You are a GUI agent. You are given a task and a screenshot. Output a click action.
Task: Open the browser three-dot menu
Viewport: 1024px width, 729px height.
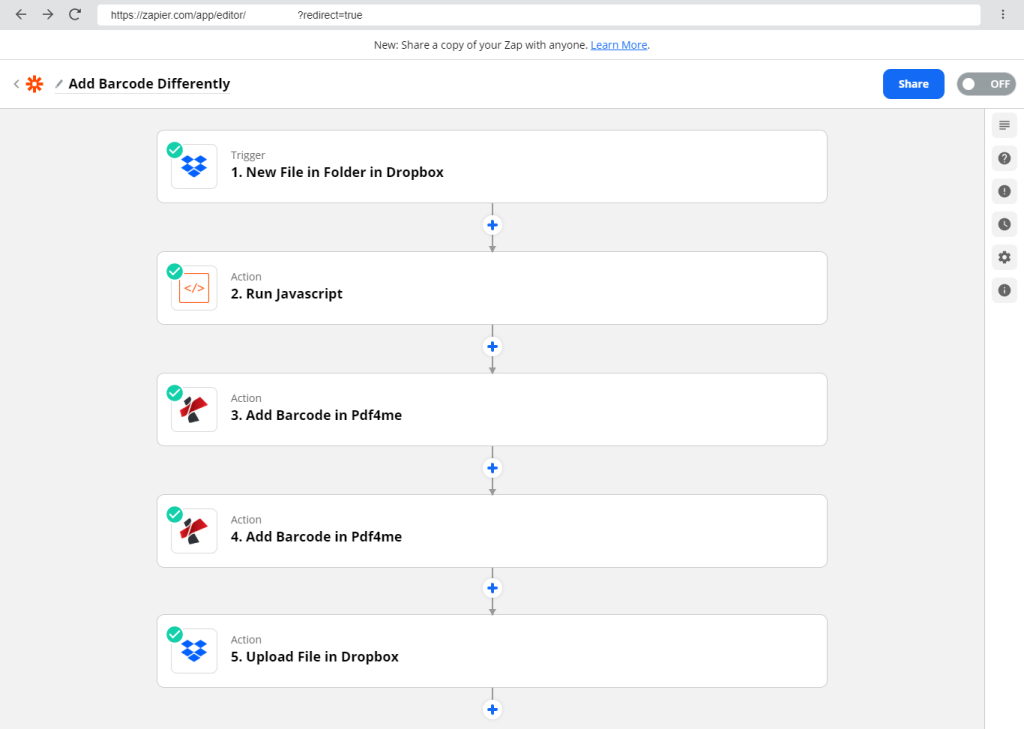(x=1003, y=14)
